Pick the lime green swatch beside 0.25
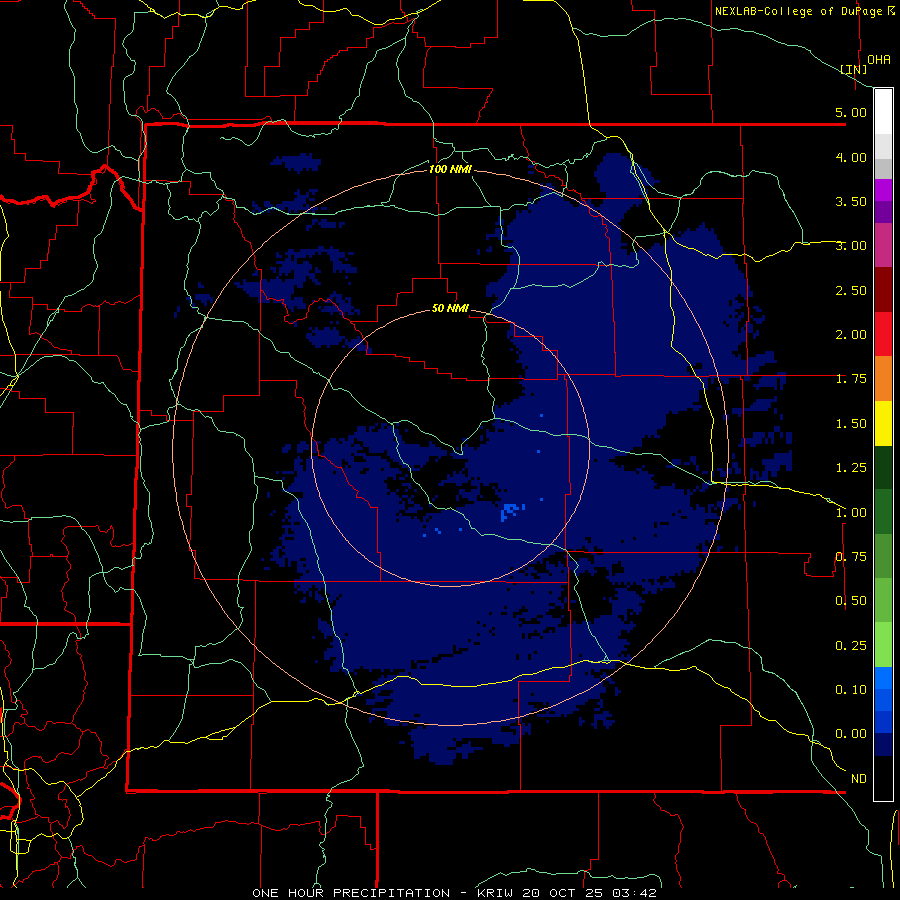Screen dimensions: 900x900 click(x=883, y=645)
